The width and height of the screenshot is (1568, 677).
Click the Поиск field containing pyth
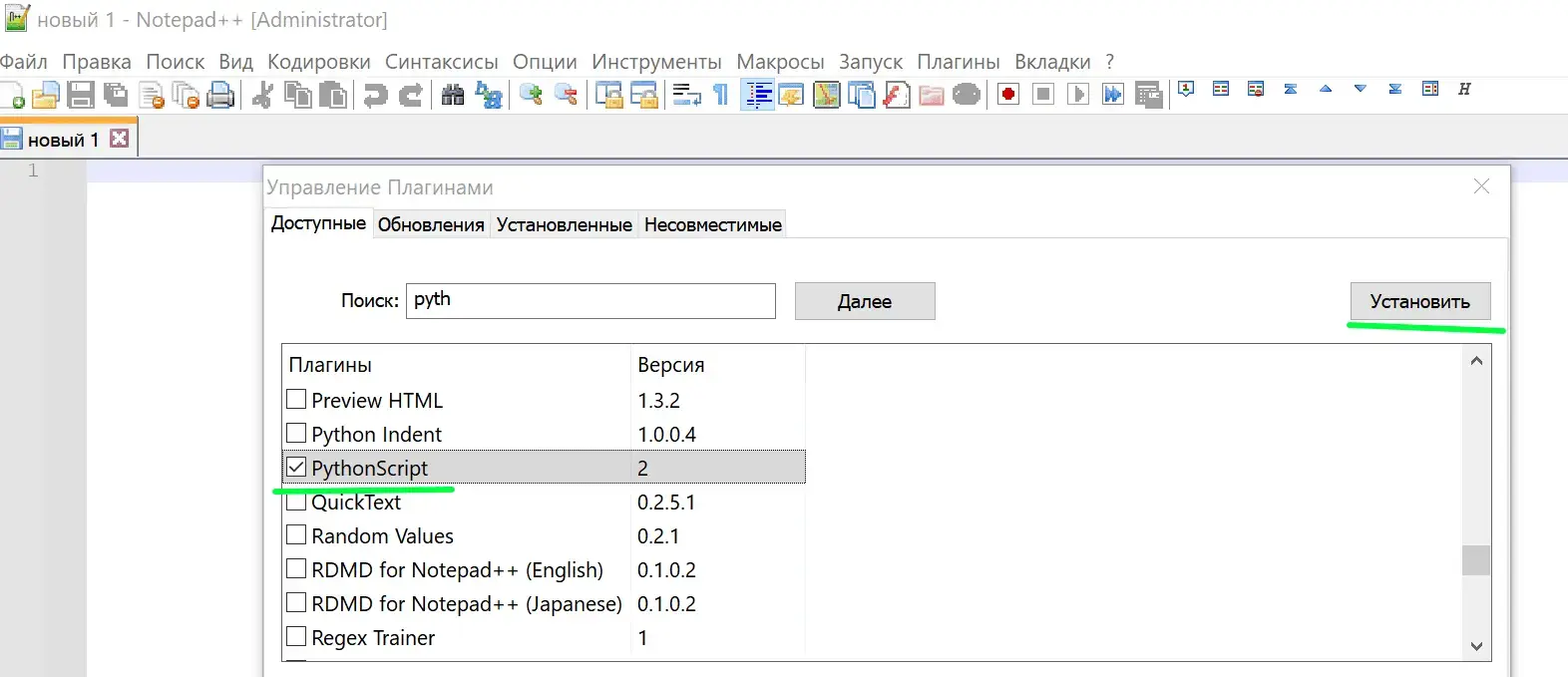click(x=590, y=300)
